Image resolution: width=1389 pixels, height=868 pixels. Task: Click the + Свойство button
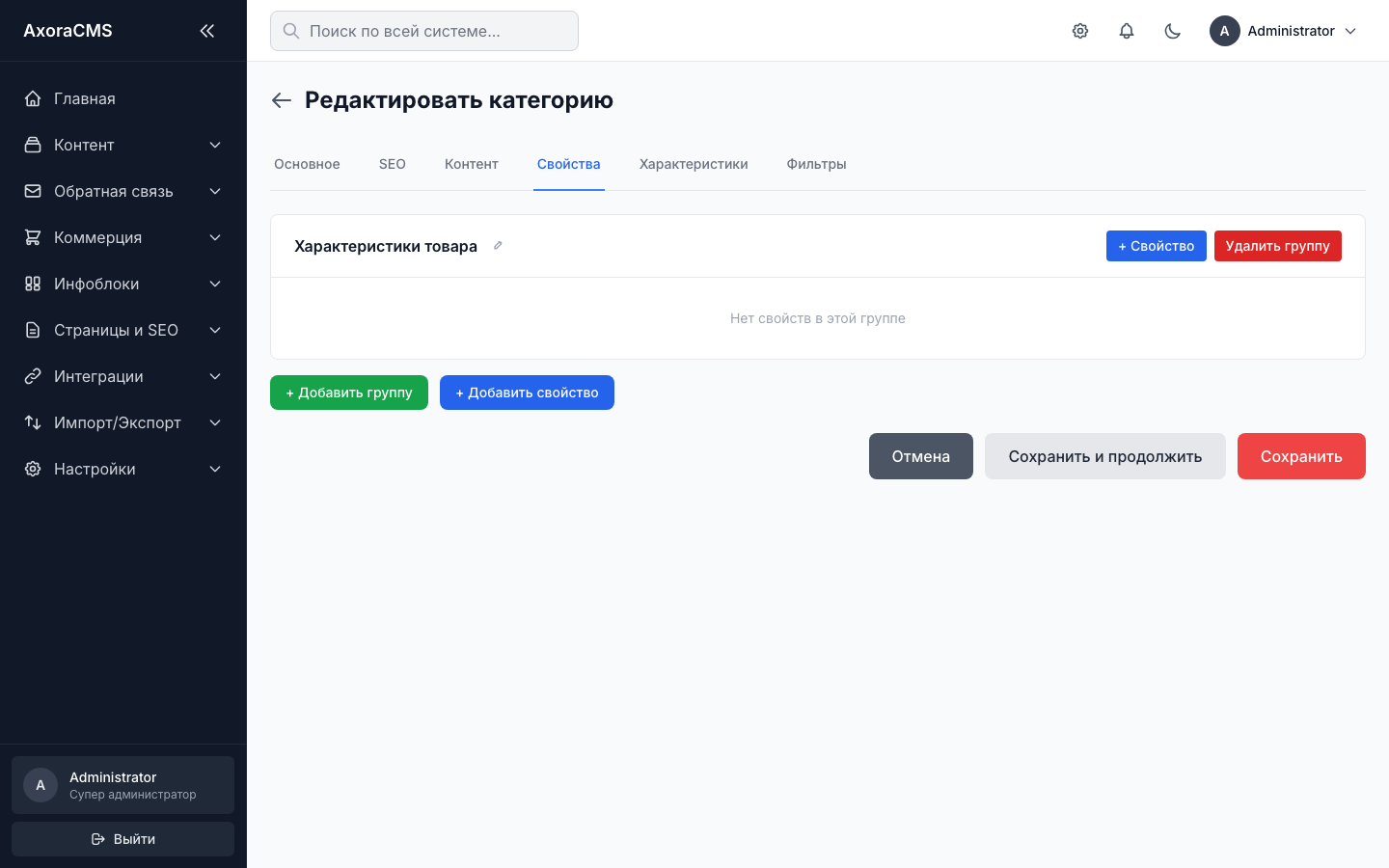point(1157,246)
